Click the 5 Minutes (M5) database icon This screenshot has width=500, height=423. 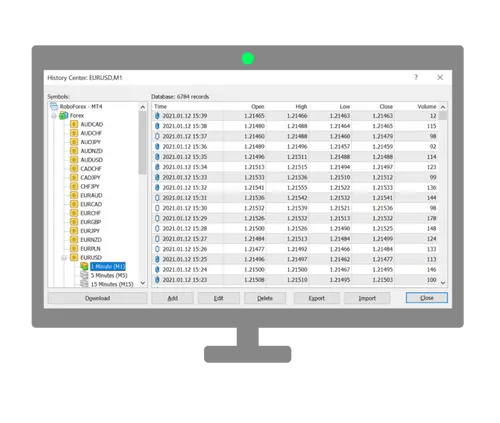click(84, 275)
